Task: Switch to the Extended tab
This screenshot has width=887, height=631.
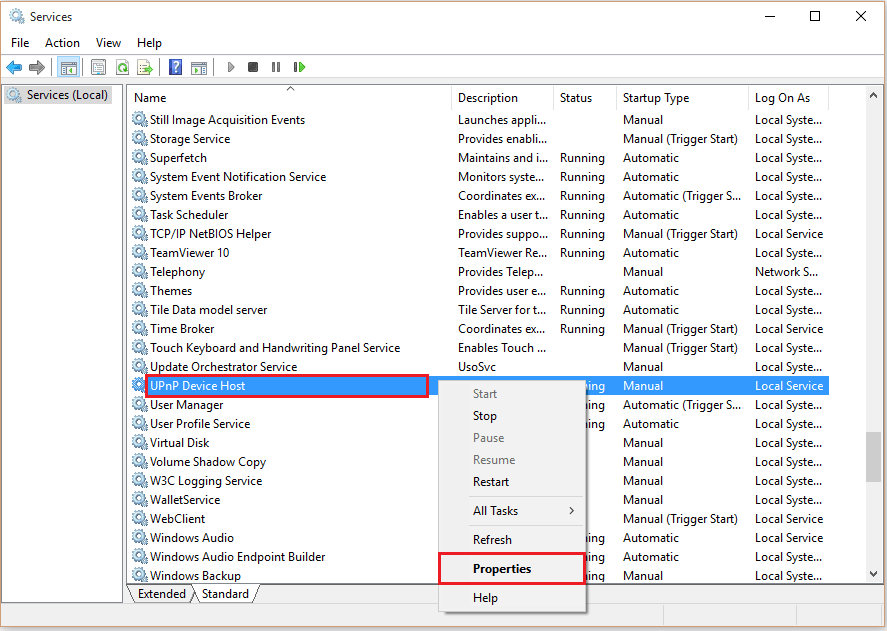Action: pyautogui.click(x=161, y=594)
